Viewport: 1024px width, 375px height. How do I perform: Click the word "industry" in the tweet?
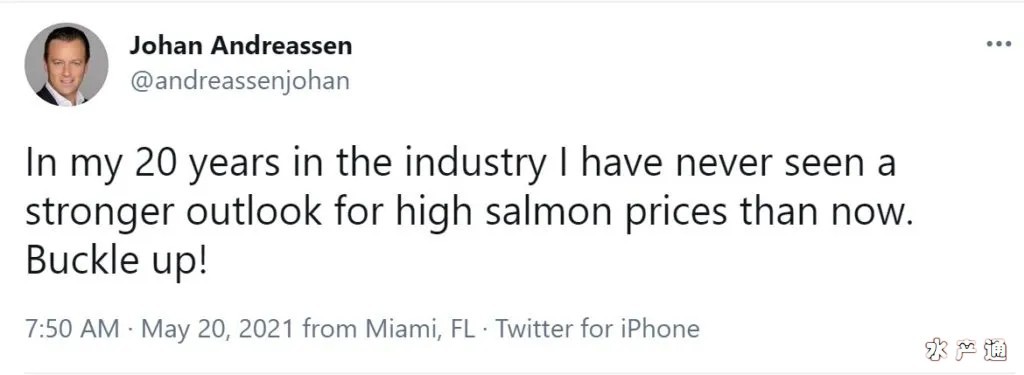point(474,164)
